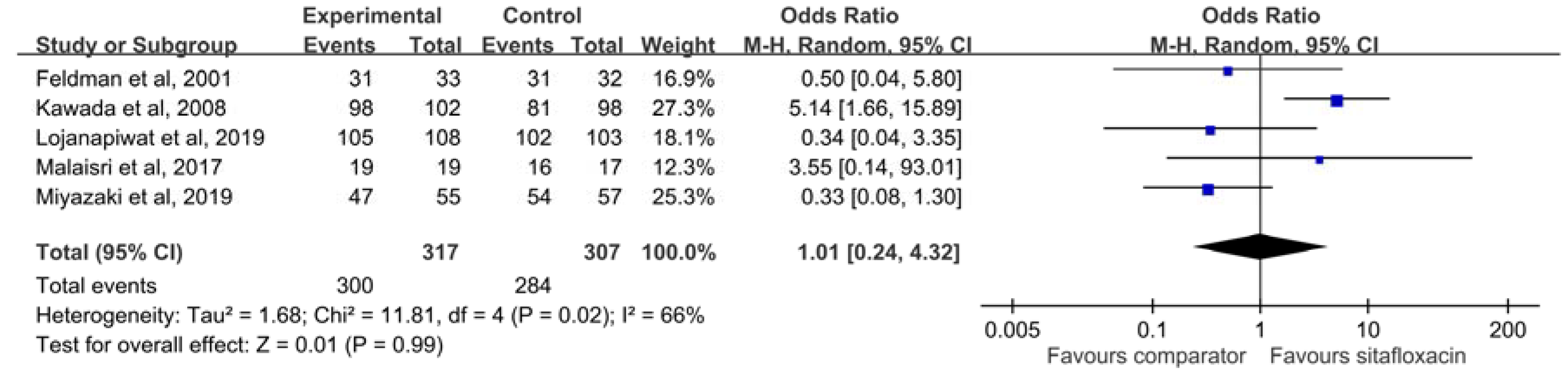Select the Kawada et al, 2008 row label
The image size is (1568, 378).
[x=131, y=108]
